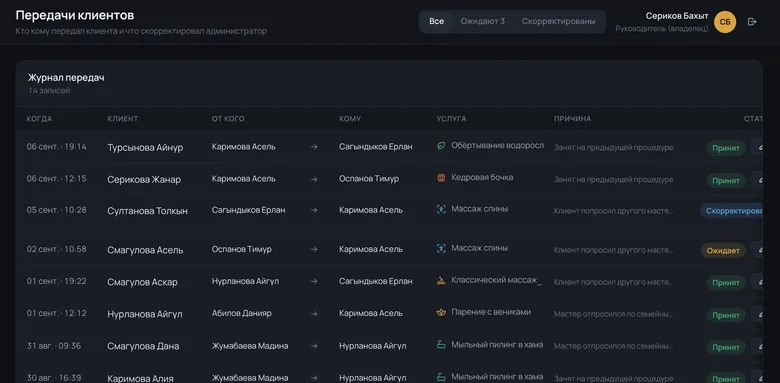Screen dimensions: 780x383
Task: Select client Турсынова Айнур
Action: pyautogui.click(x=145, y=148)
